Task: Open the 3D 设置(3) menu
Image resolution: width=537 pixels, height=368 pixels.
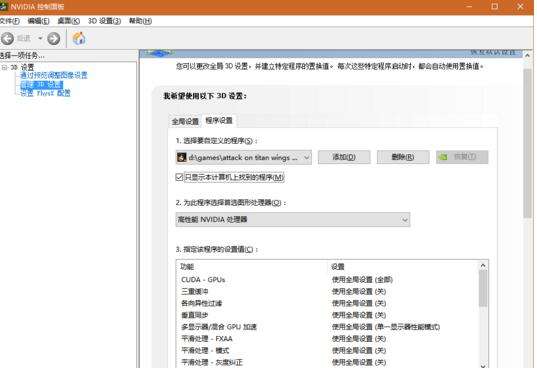Action: (x=104, y=21)
